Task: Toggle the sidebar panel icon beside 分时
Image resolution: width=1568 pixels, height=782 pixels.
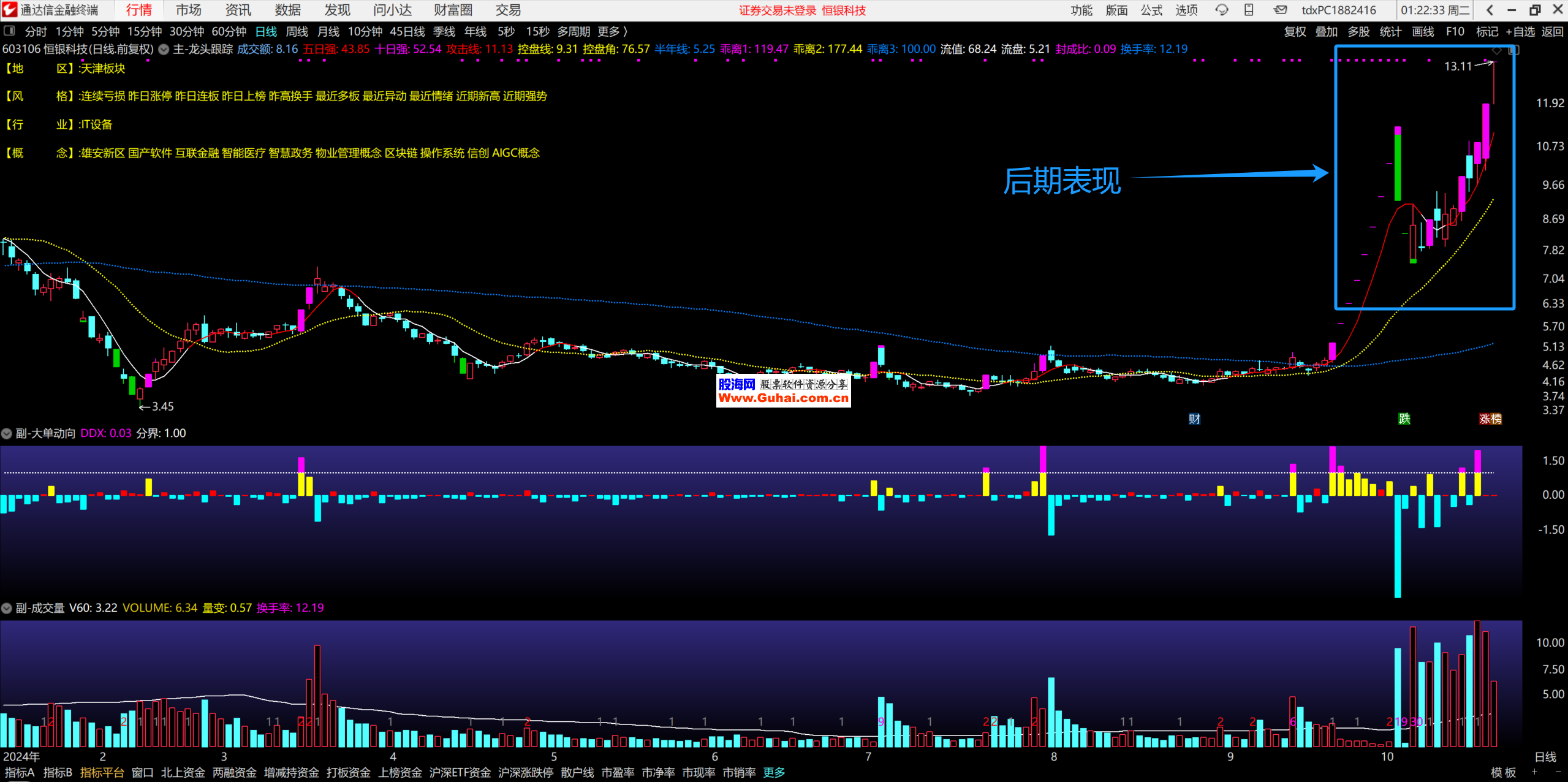Action: pyautogui.click(x=9, y=31)
